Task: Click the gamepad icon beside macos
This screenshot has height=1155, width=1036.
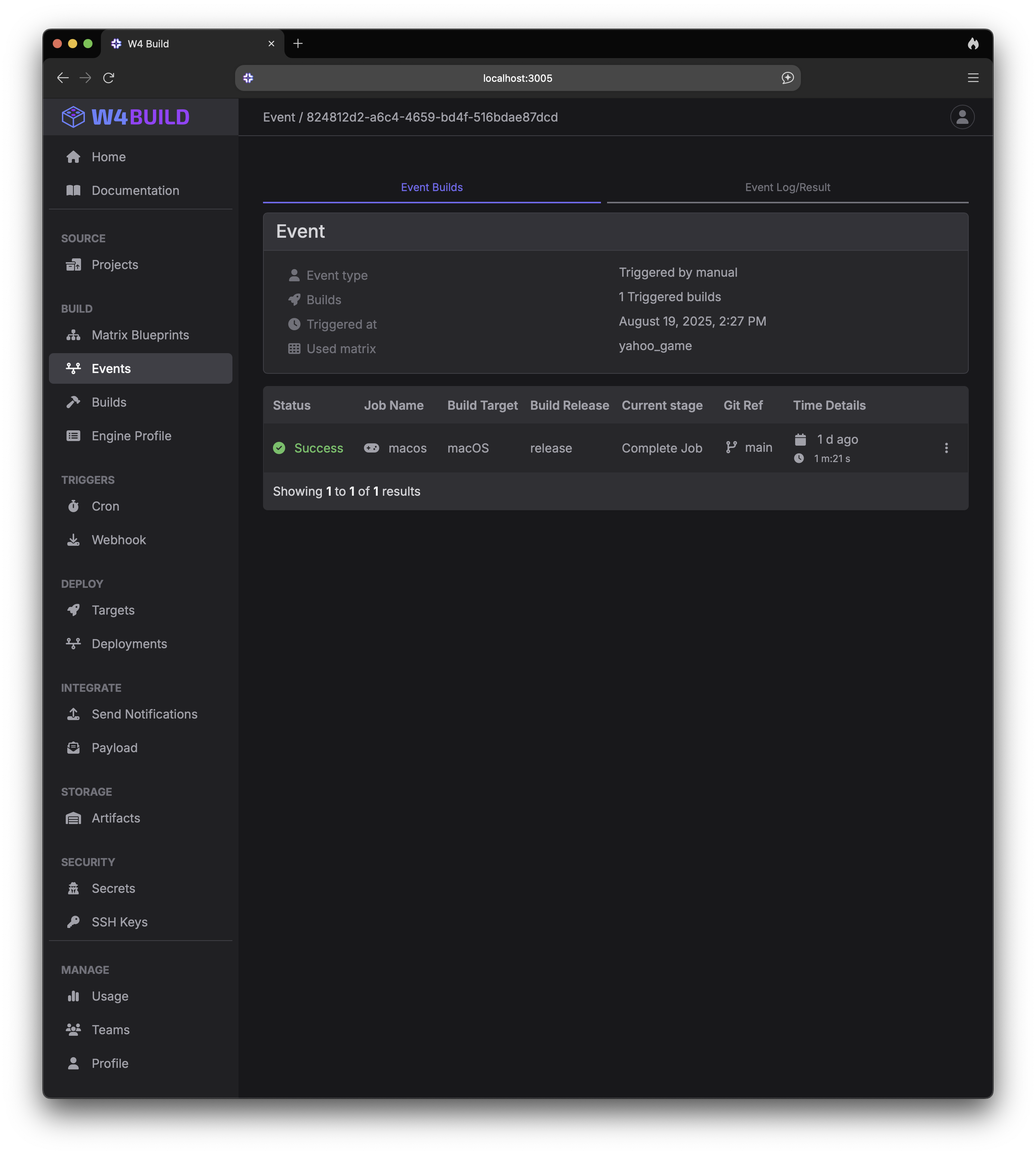Action: pos(372,448)
